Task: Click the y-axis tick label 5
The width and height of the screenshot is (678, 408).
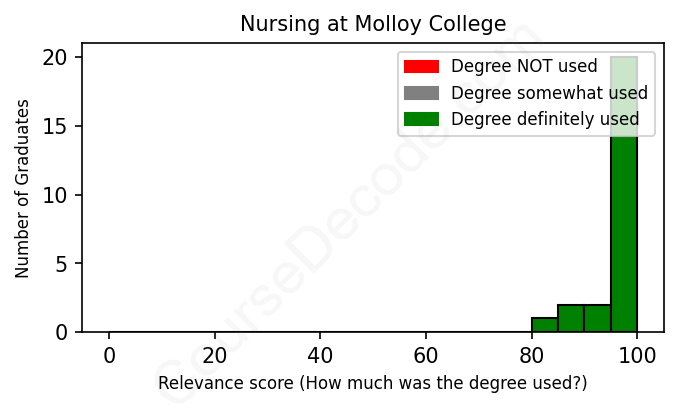Action: (x=62, y=264)
